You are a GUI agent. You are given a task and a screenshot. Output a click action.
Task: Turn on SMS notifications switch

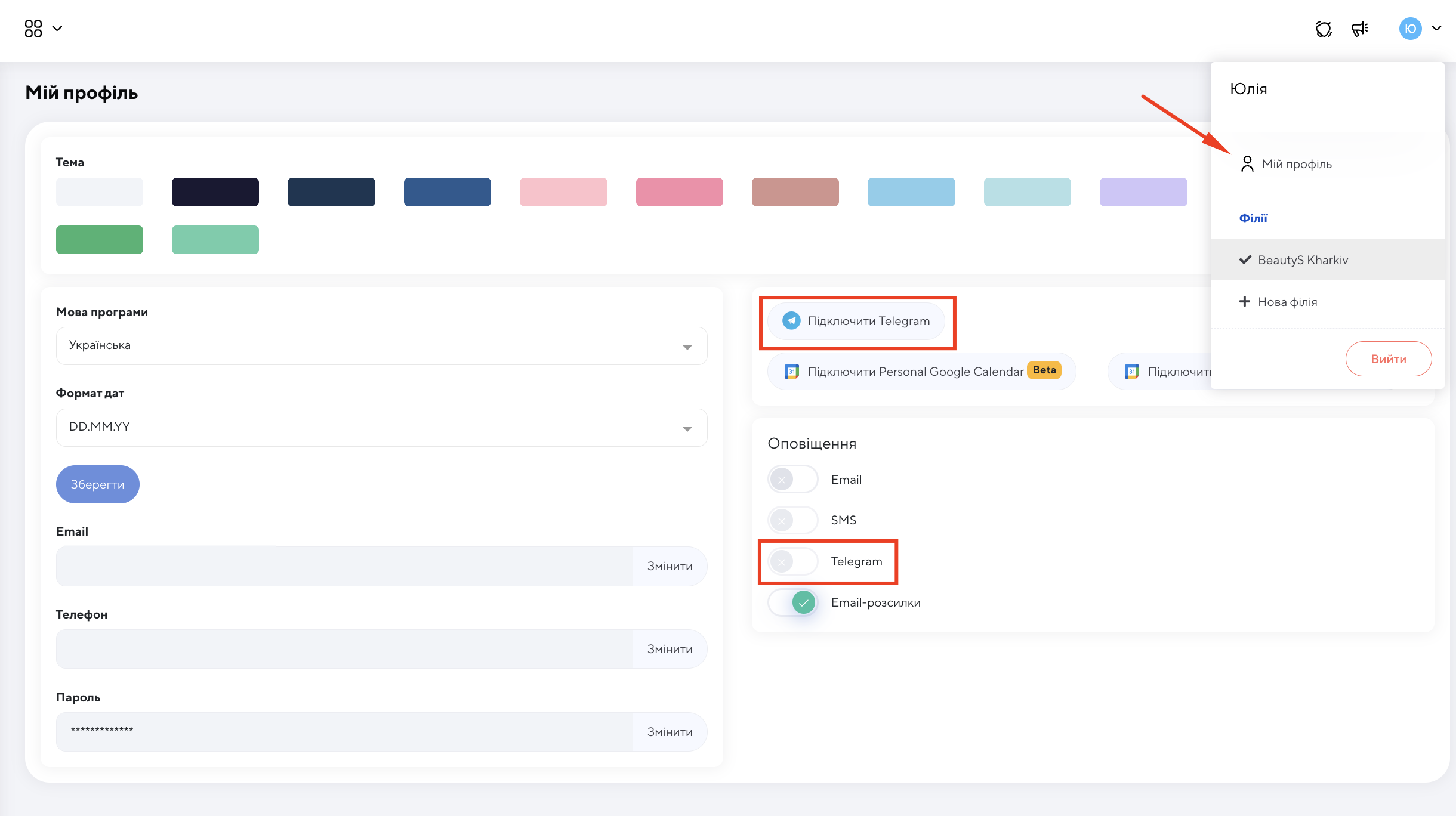(x=792, y=520)
